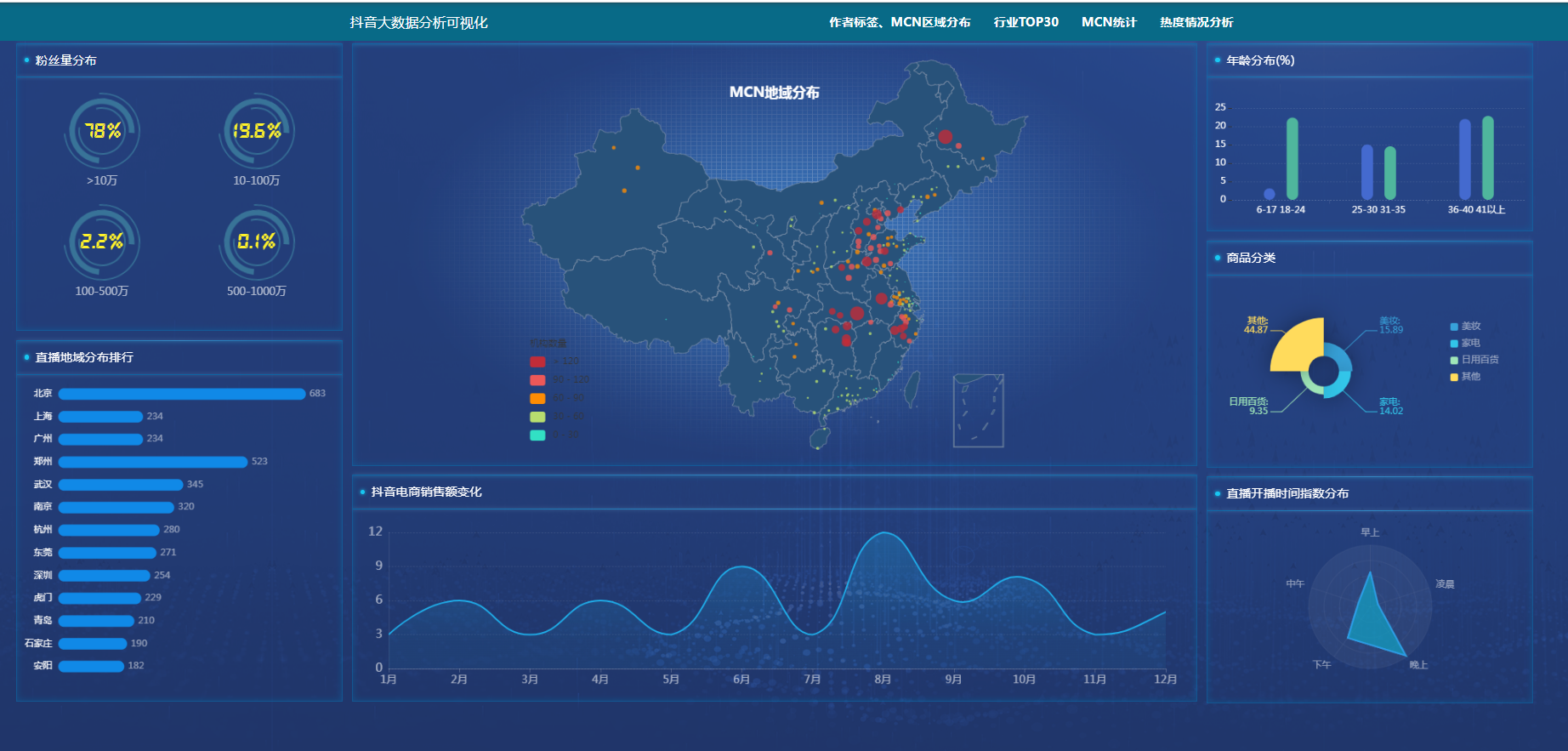The height and width of the screenshot is (751, 1568).
Task: Click the blue 25-30 age bar
Action: coord(1366,173)
